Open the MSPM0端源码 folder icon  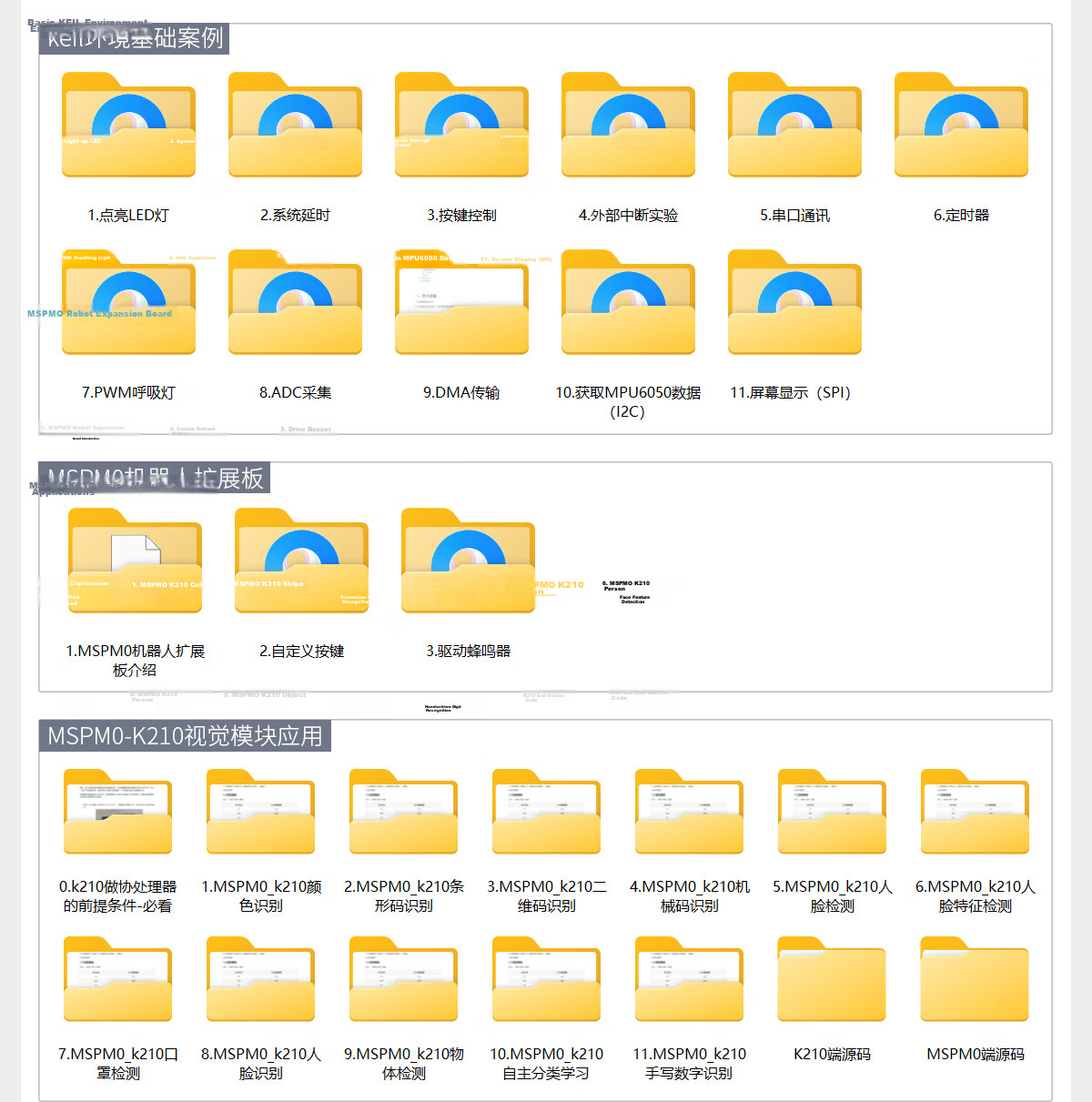(x=975, y=979)
